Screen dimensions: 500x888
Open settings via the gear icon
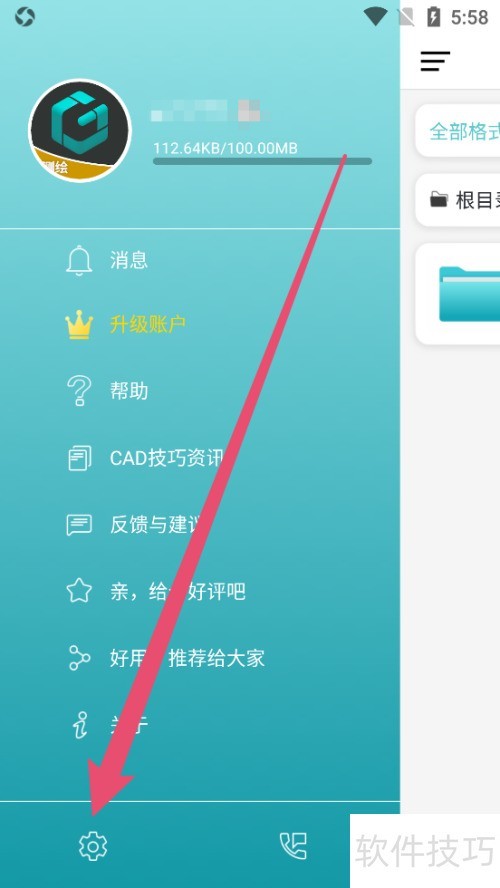pyautogui.click(x=93, y=846)
